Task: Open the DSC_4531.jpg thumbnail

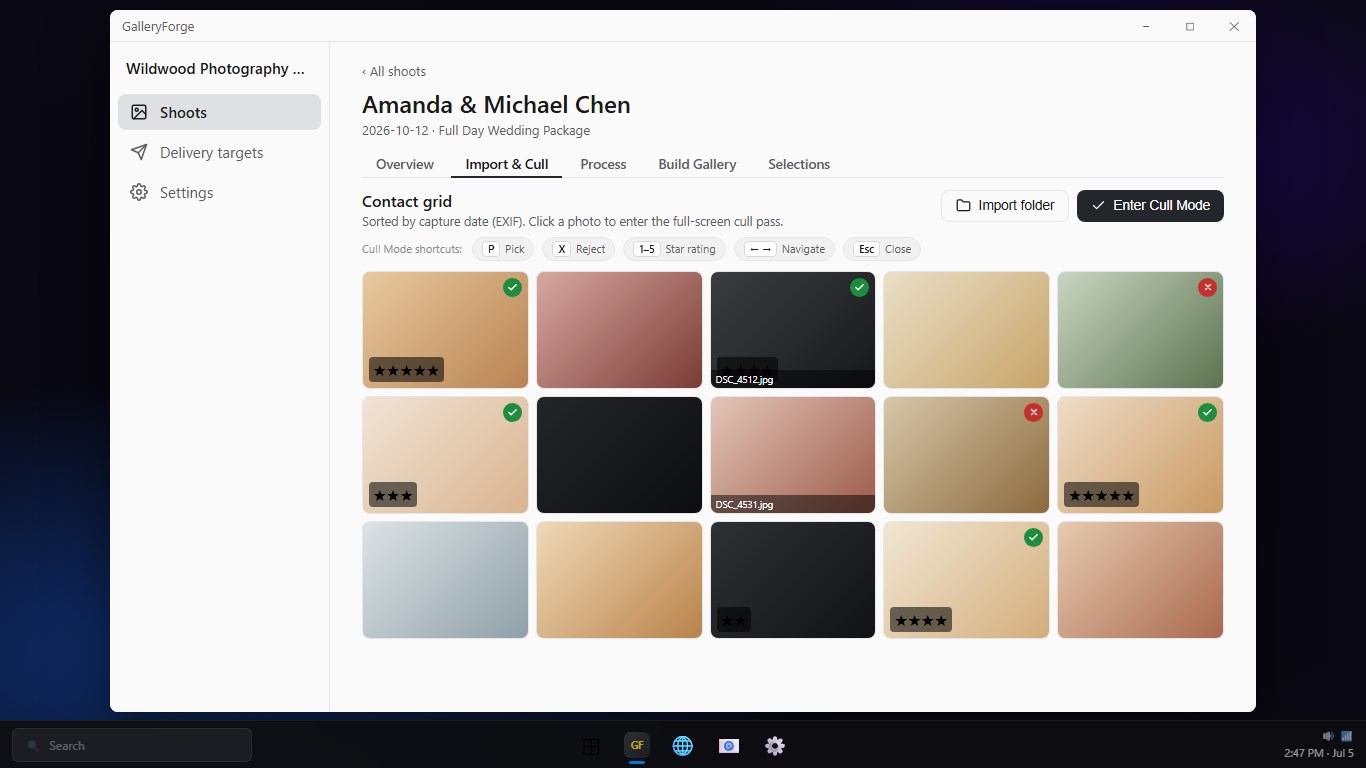Action: pyautogui.click(x=793, y=455)
